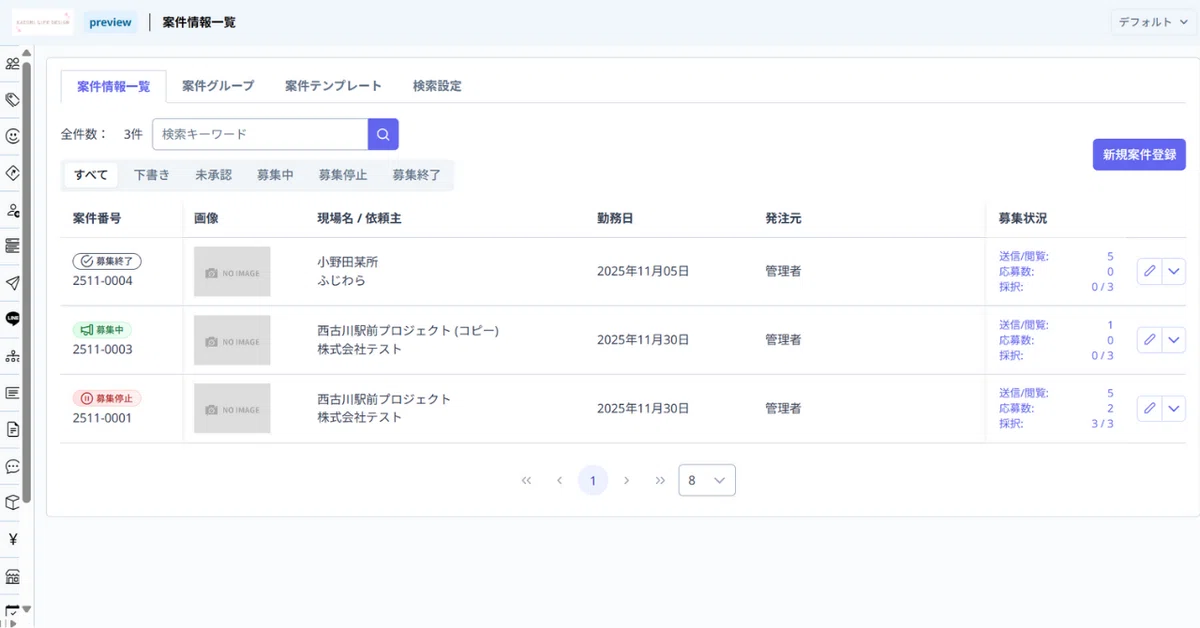This screenshot has width=1200, height=628.
Task: Go to first page of results
Action: (x=526, y=480)
